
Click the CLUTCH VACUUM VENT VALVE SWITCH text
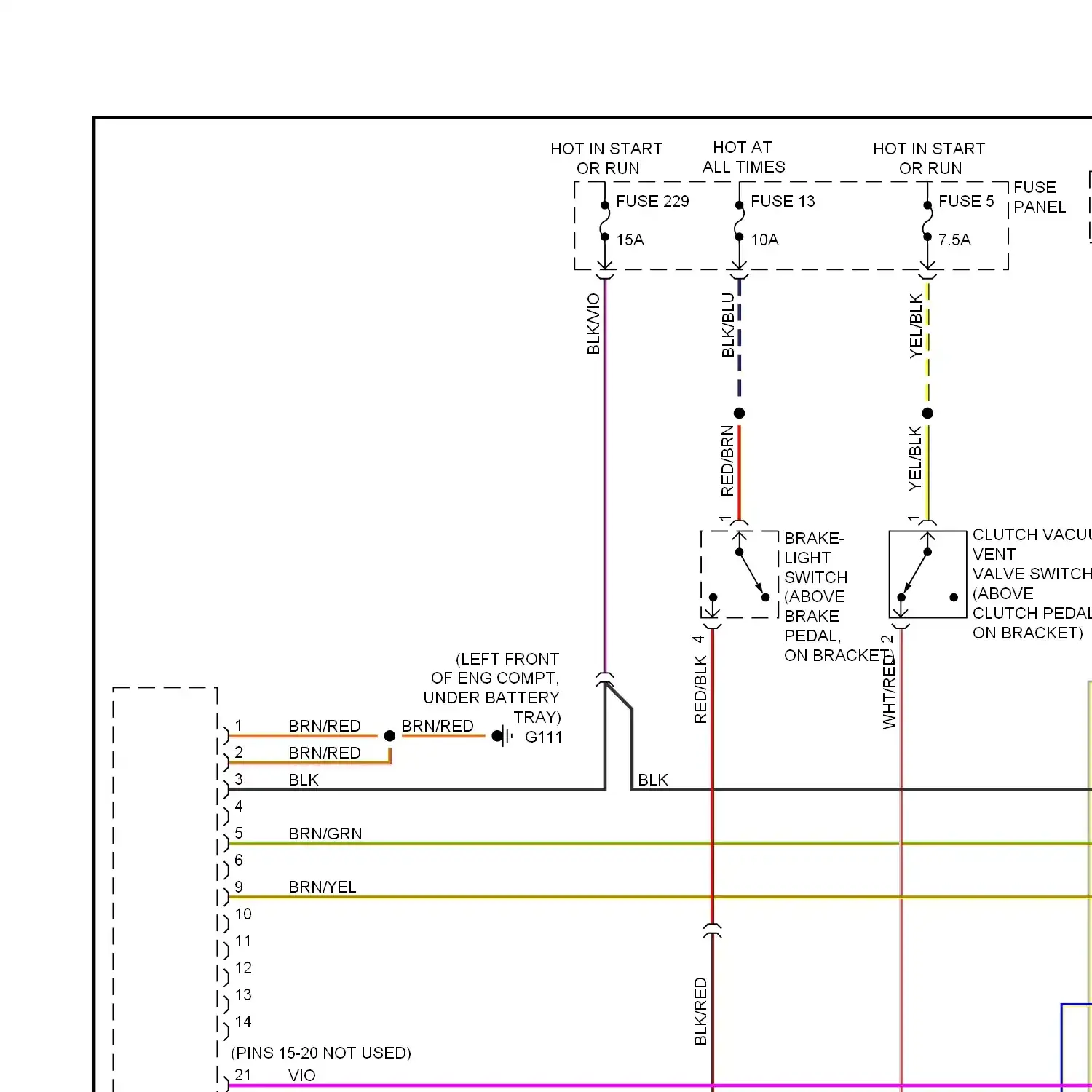click(1032, 583)
